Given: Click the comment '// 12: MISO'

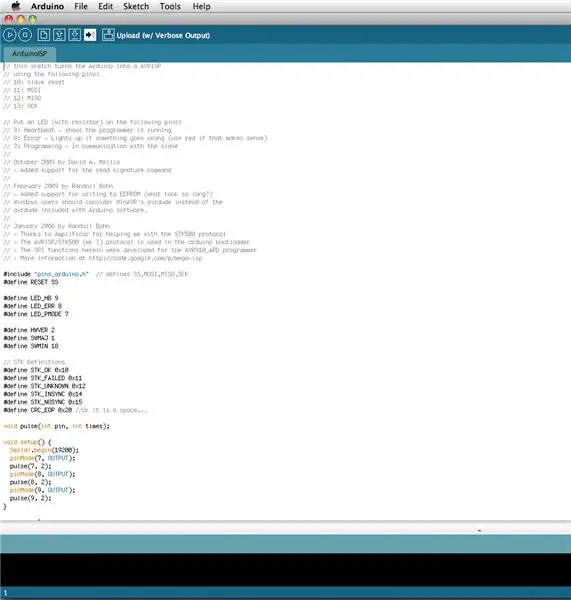Looking at the screenshot, I should 22,98.
